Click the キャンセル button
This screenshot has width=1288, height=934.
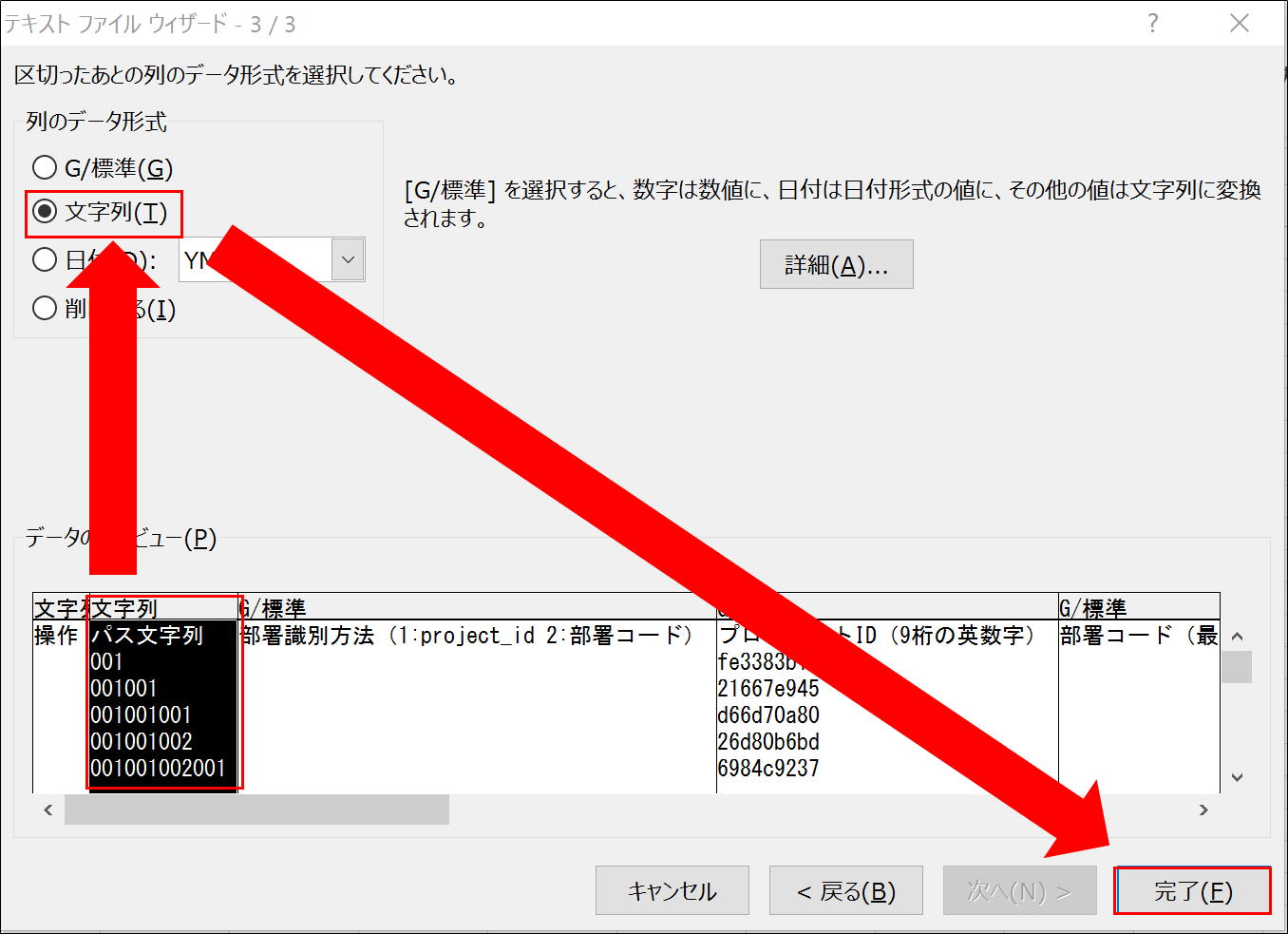pos(672,890)
